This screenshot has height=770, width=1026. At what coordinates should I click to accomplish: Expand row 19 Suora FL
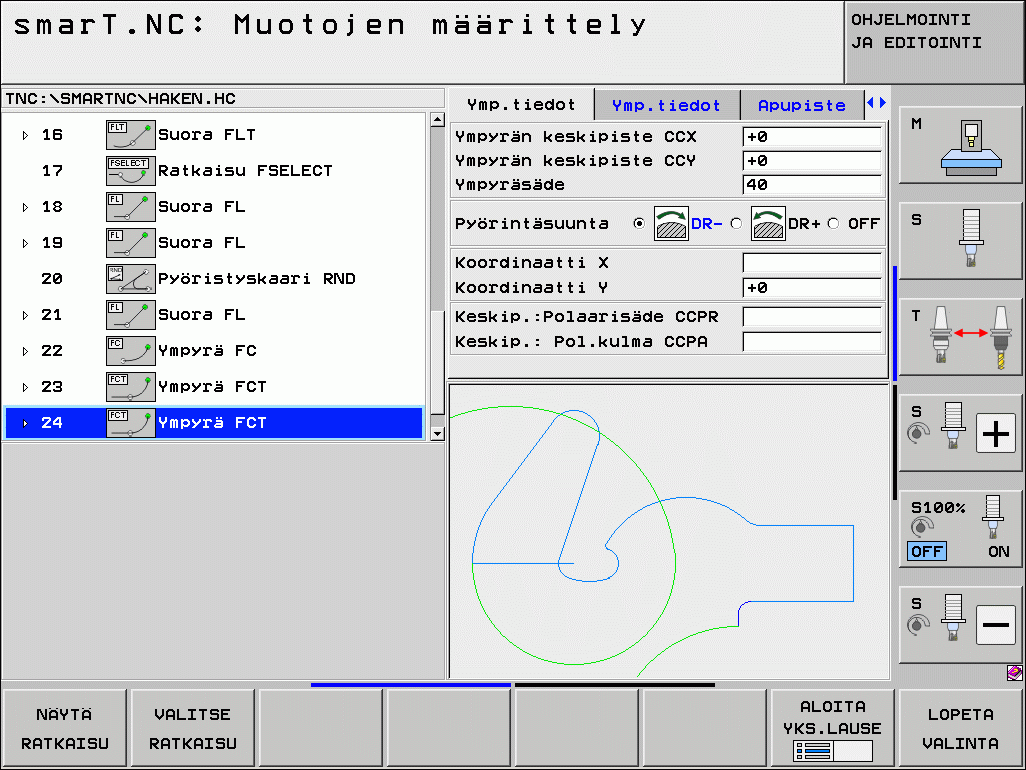[25, 243]
